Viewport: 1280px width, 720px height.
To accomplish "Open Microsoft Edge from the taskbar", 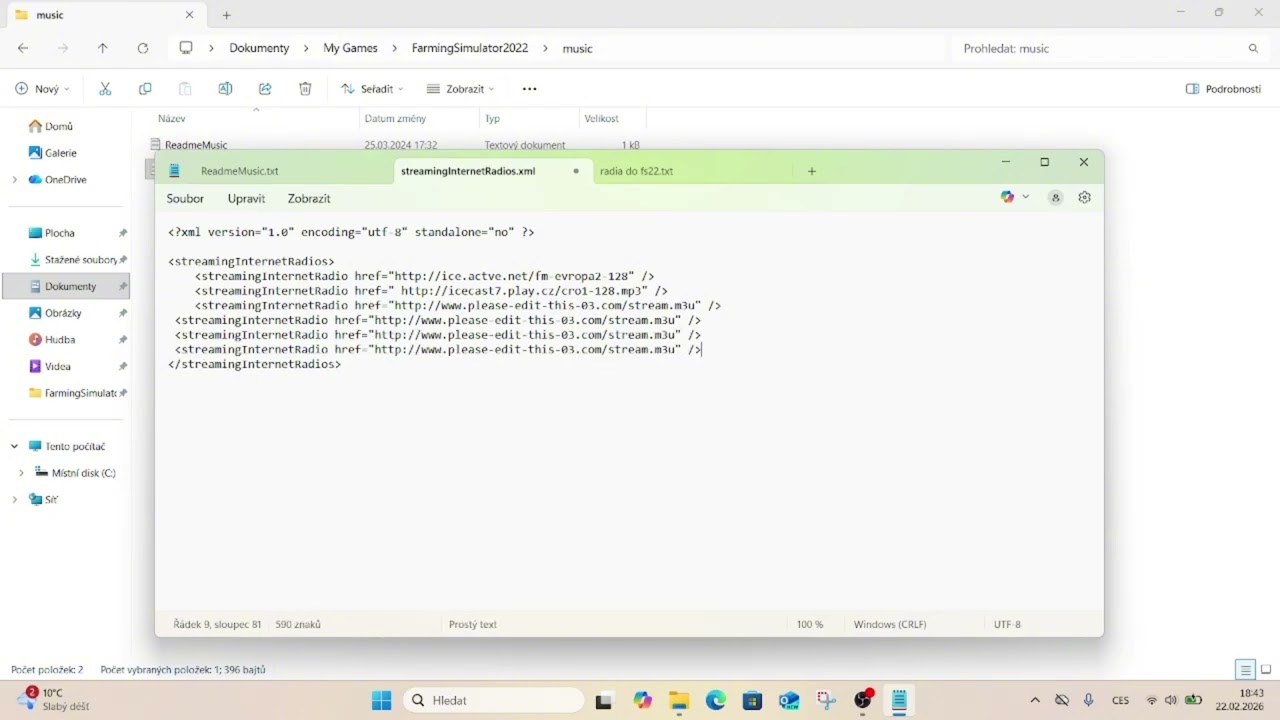I will [716, 701].
